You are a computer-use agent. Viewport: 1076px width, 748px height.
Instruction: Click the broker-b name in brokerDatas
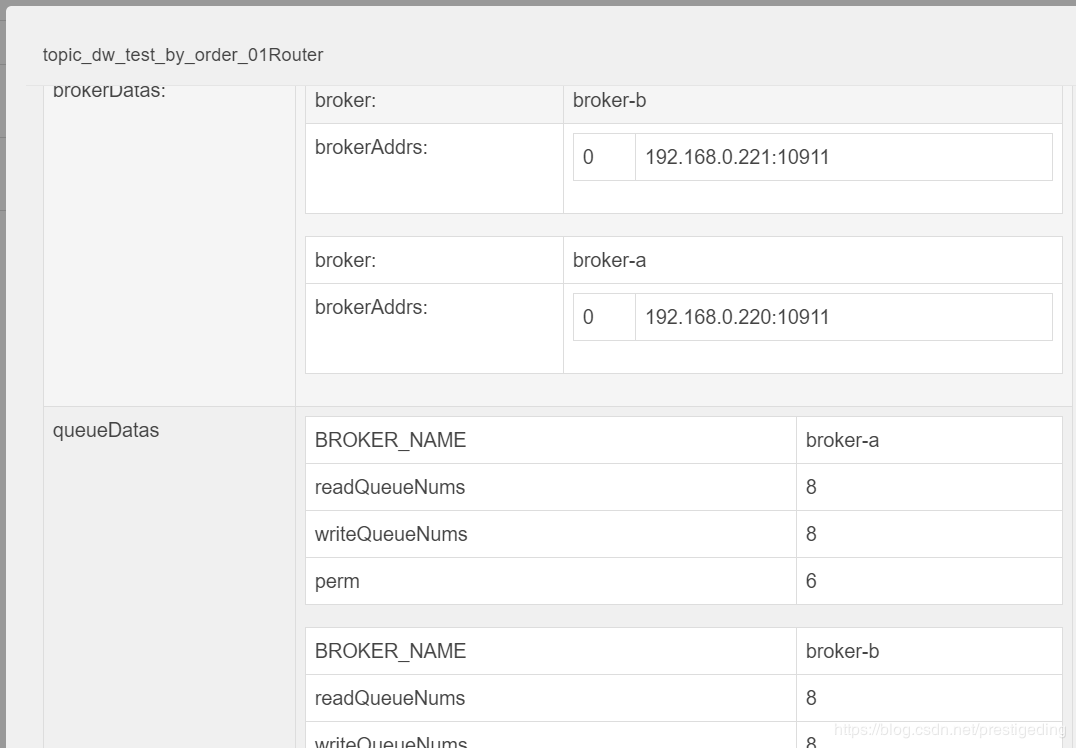pyautogui.click(x=609, y=100)
